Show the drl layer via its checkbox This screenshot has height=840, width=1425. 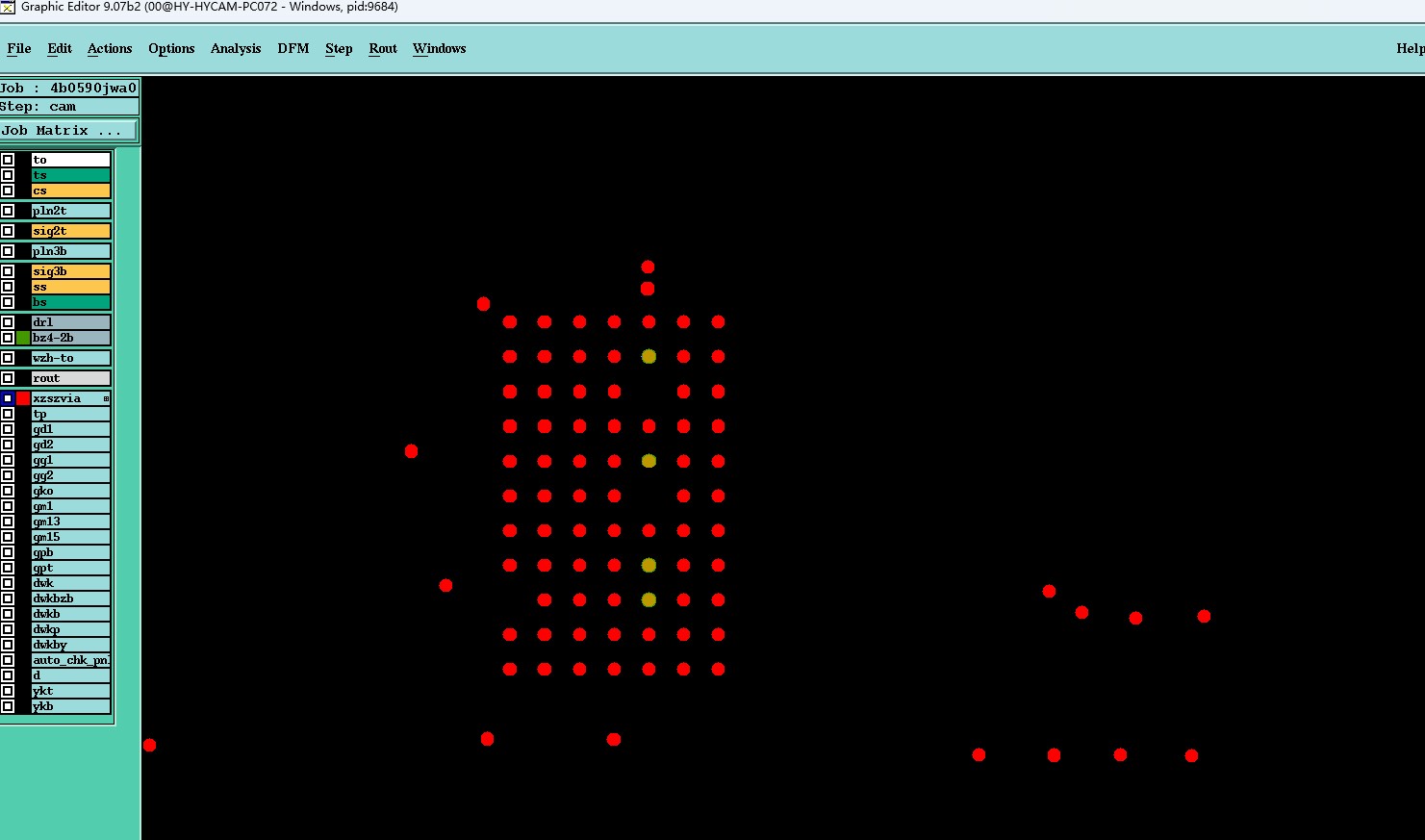tap(8, 322)
